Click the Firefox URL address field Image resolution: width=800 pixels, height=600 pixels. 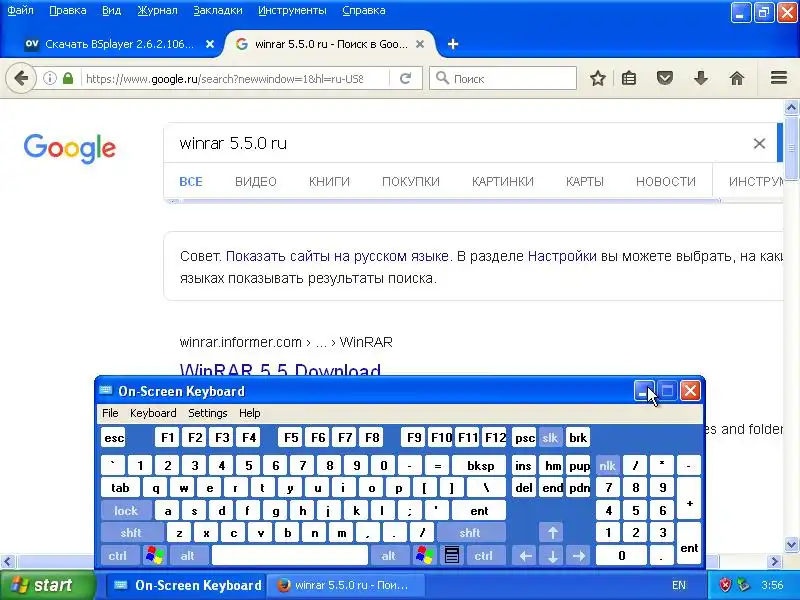point(224,79)
